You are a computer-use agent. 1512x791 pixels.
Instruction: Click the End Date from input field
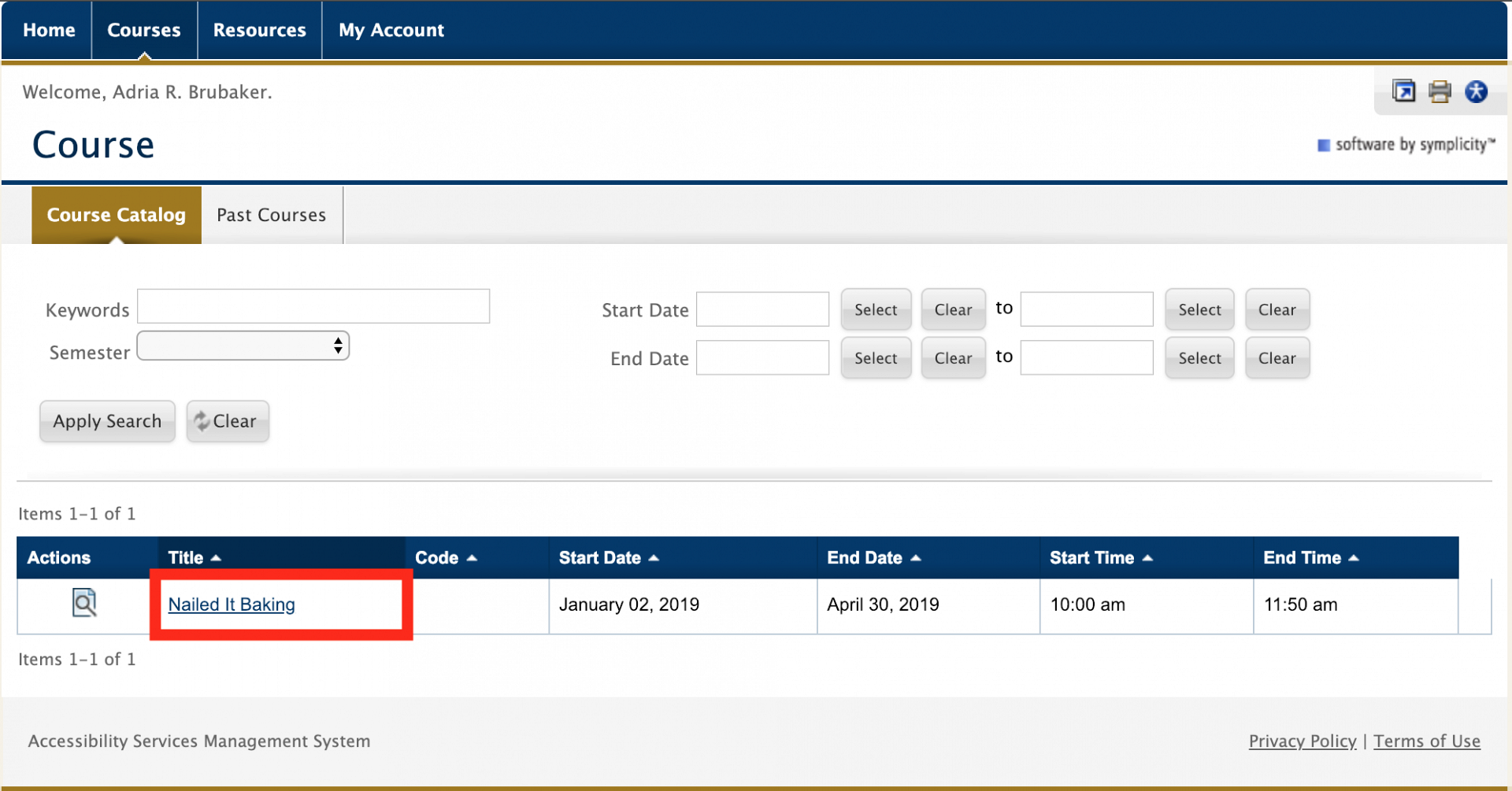coord(762,357)
